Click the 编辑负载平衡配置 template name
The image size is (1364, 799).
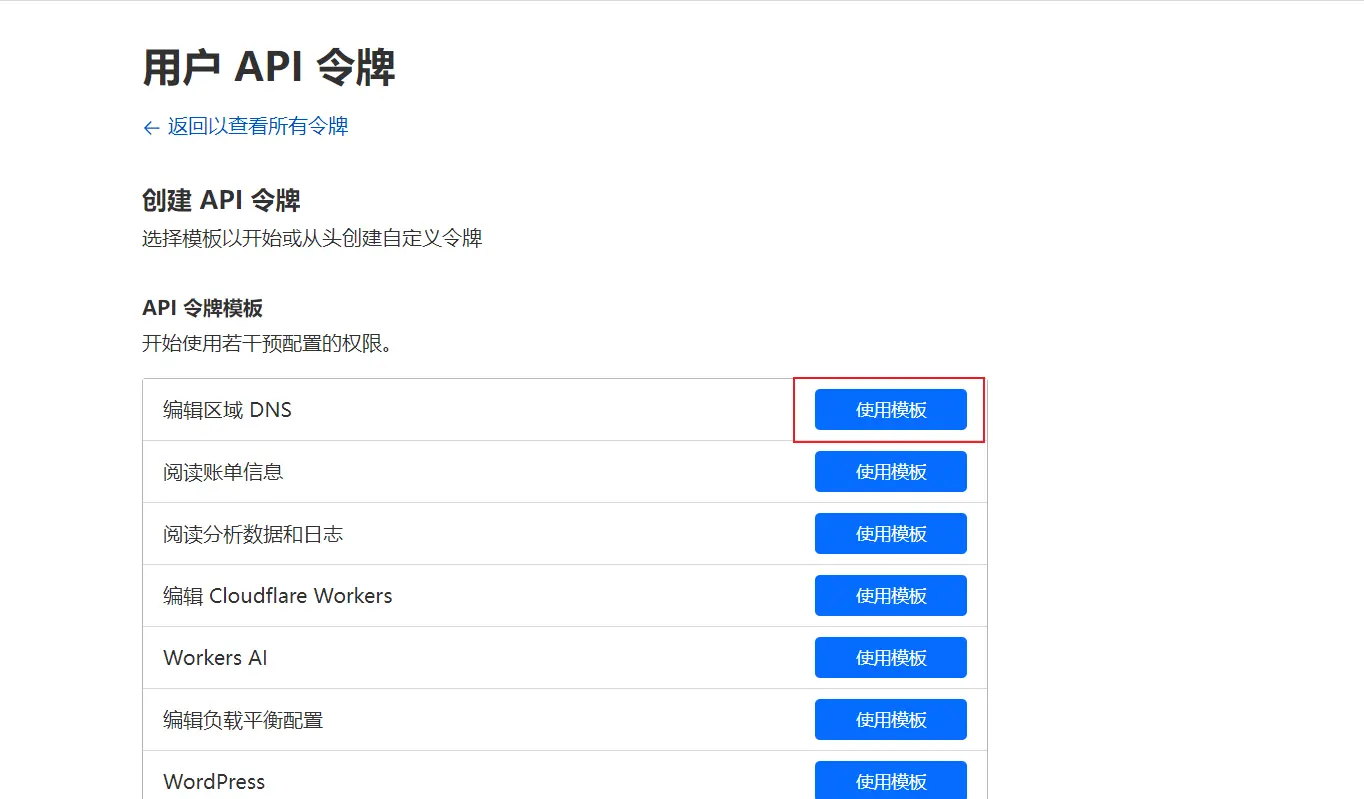[x=243, y=720]
